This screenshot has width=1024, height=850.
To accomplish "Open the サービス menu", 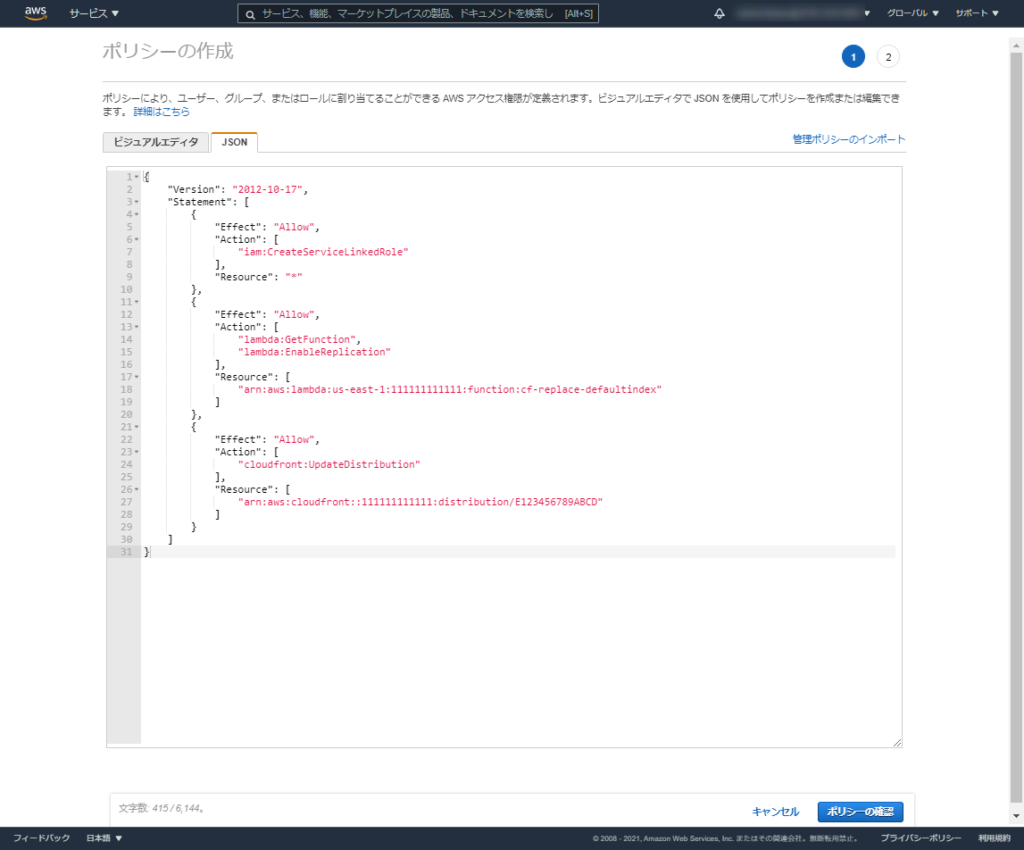I will pyautogui.click(x=88, y=13).
